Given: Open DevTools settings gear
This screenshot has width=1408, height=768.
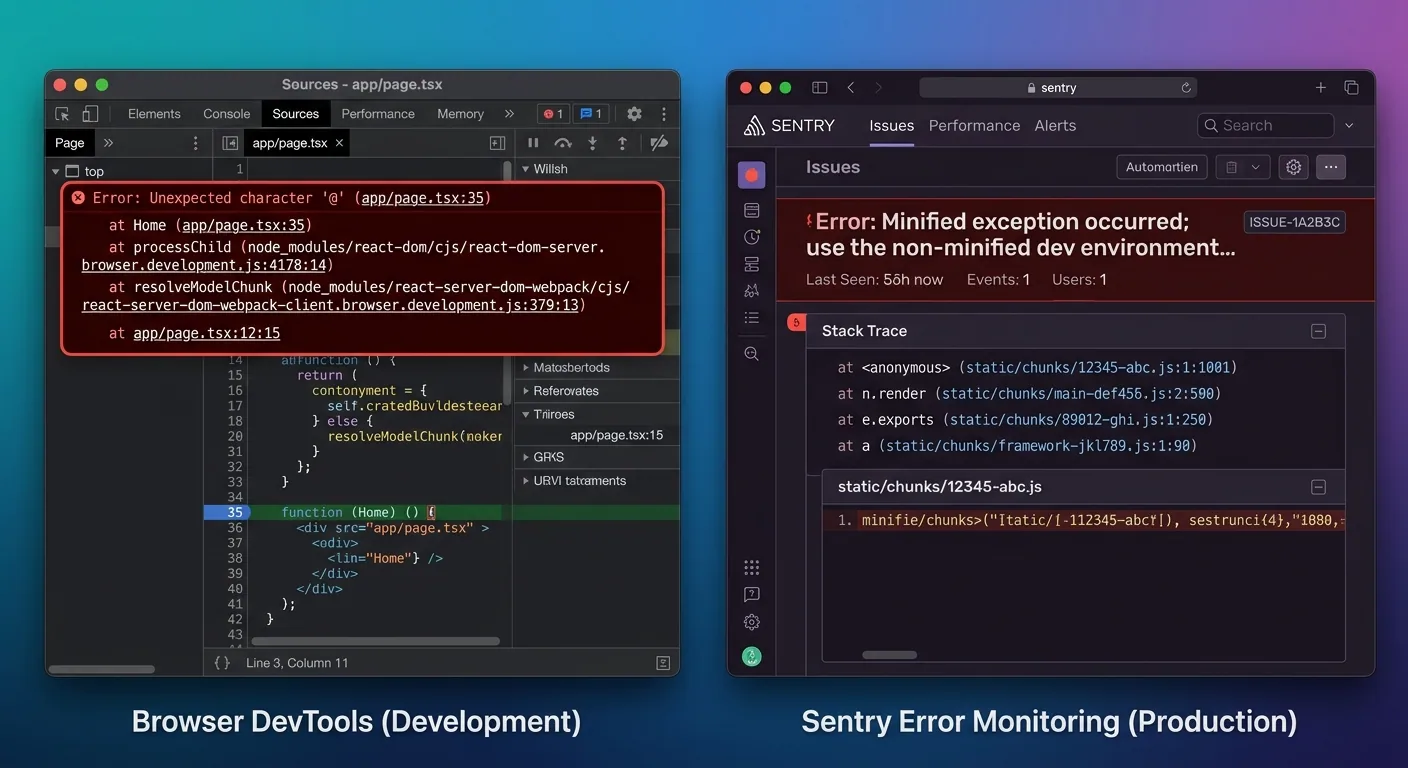Looking at the screenshot, I should (634, 114).
